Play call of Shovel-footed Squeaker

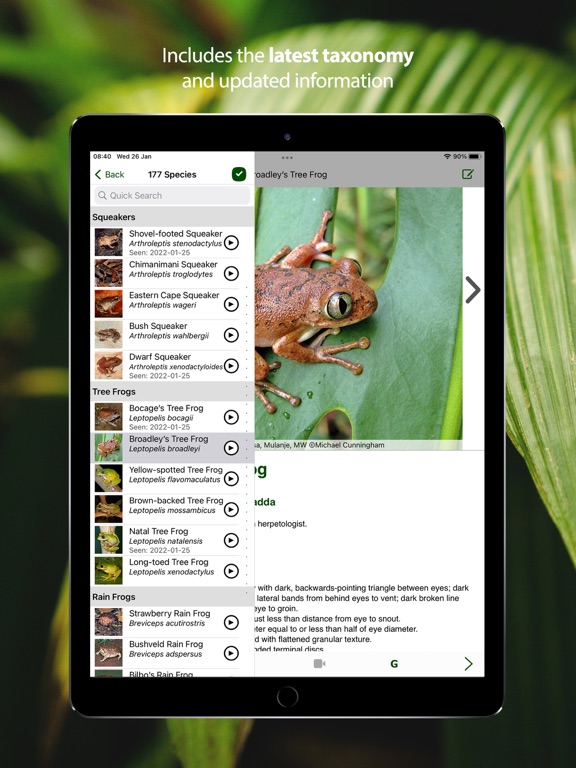click(x=231, y=243)
